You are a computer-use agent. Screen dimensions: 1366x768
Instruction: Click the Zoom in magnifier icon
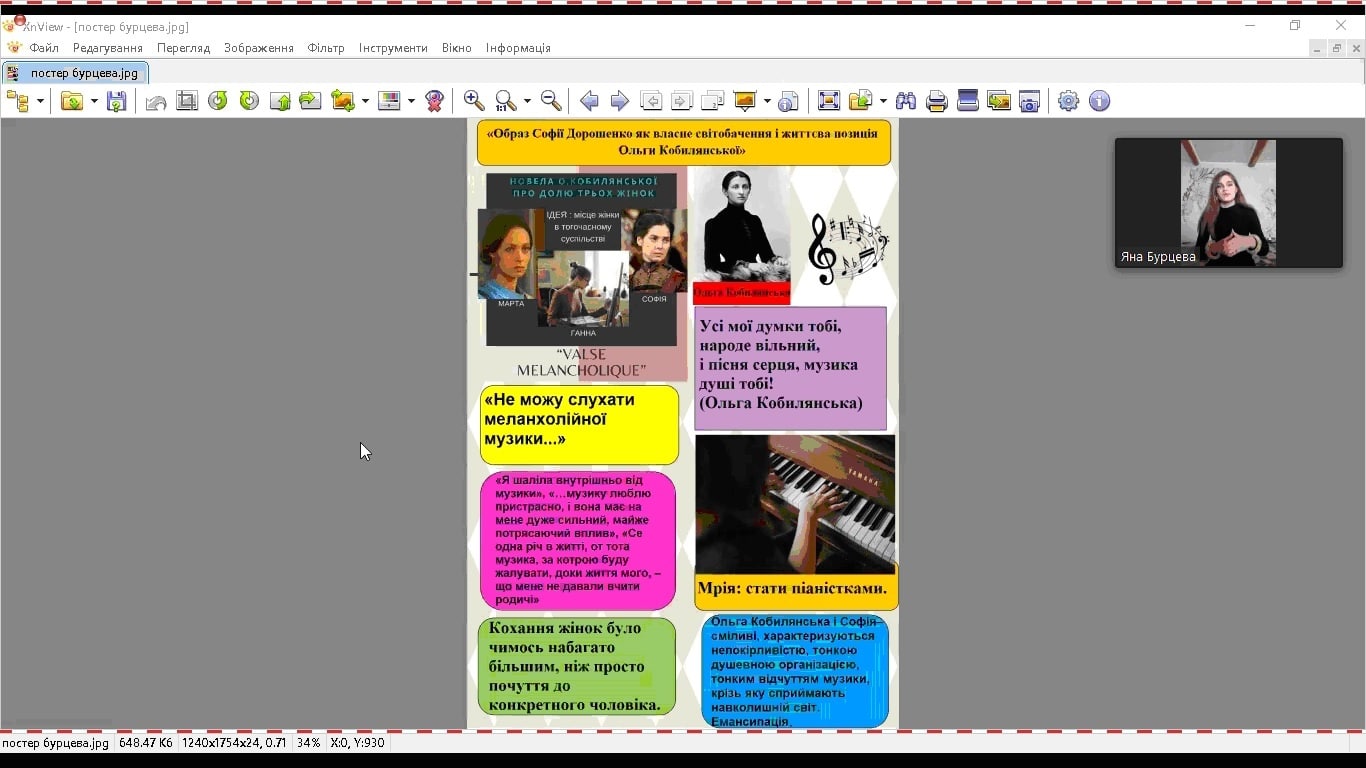(474, 101)
